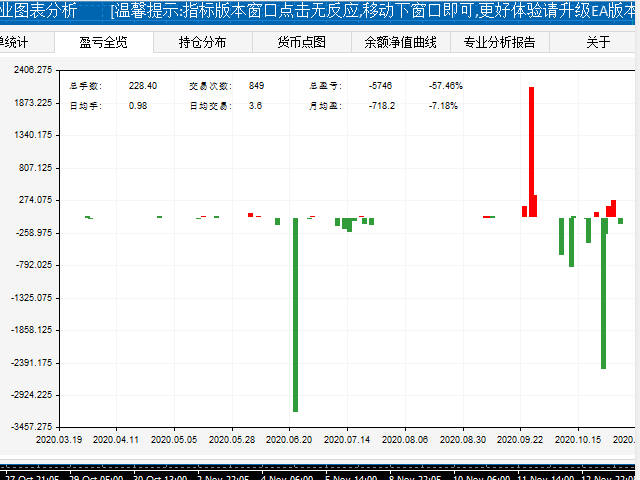Screen dimensions: 640x480
Task: Click the long green loss bar reaching -2391
Action: [x=603, y=293]
